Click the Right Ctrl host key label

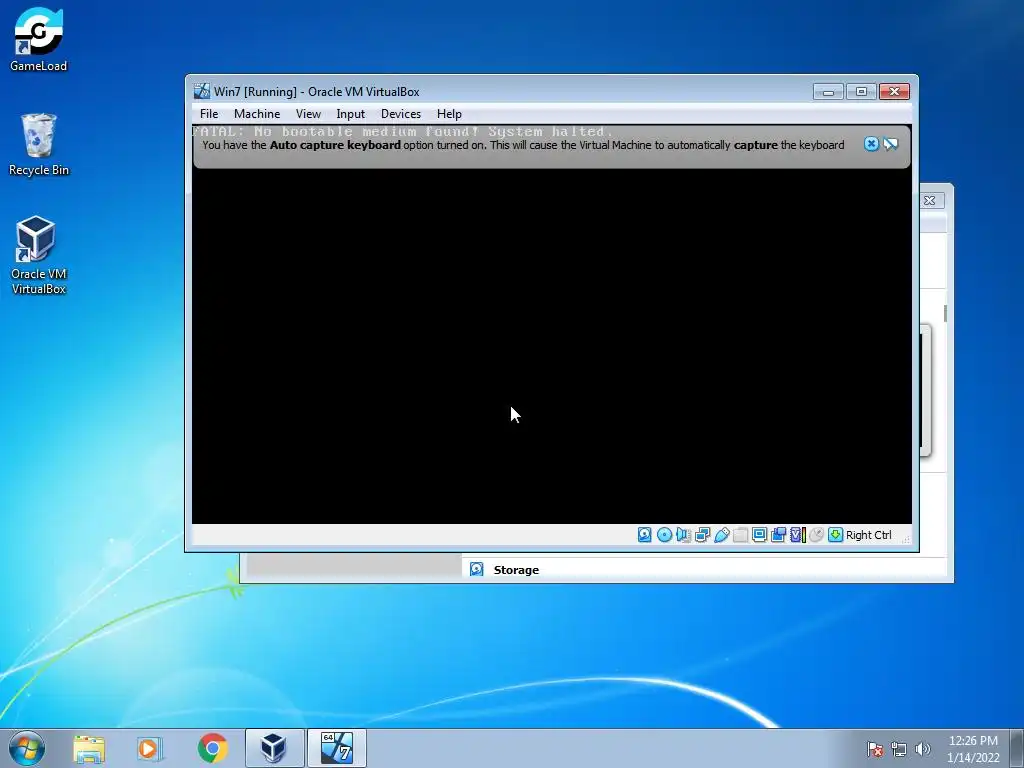pyautogui.click(x=869, y=535)
